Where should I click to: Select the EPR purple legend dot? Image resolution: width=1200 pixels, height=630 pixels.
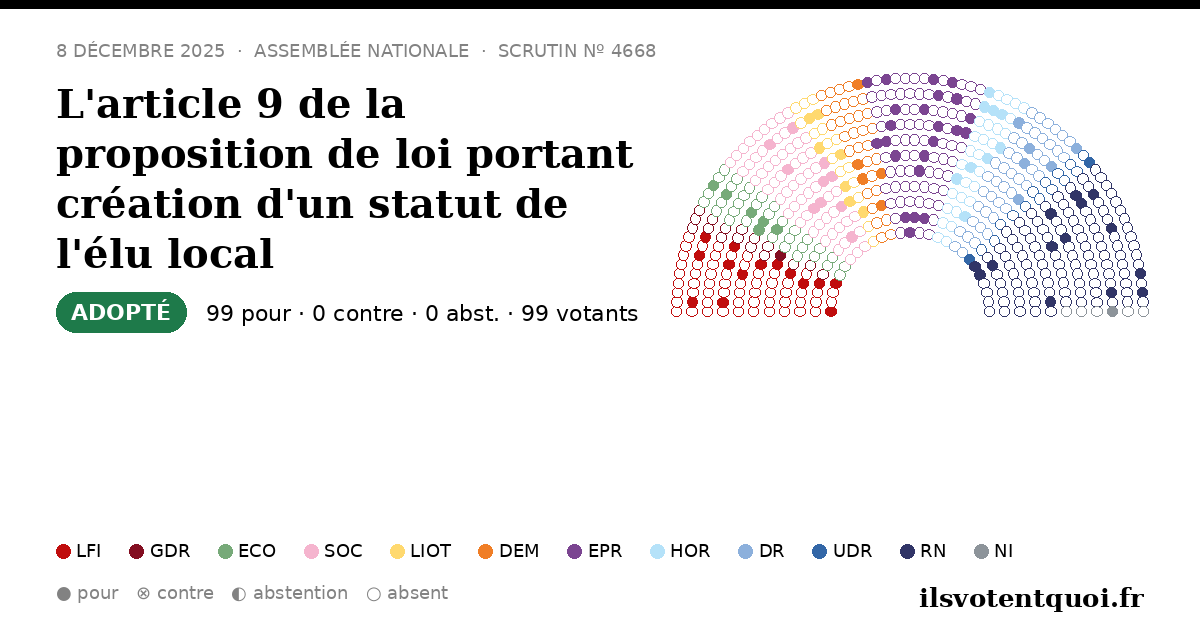pyautogui.click(x=574, y=551)
